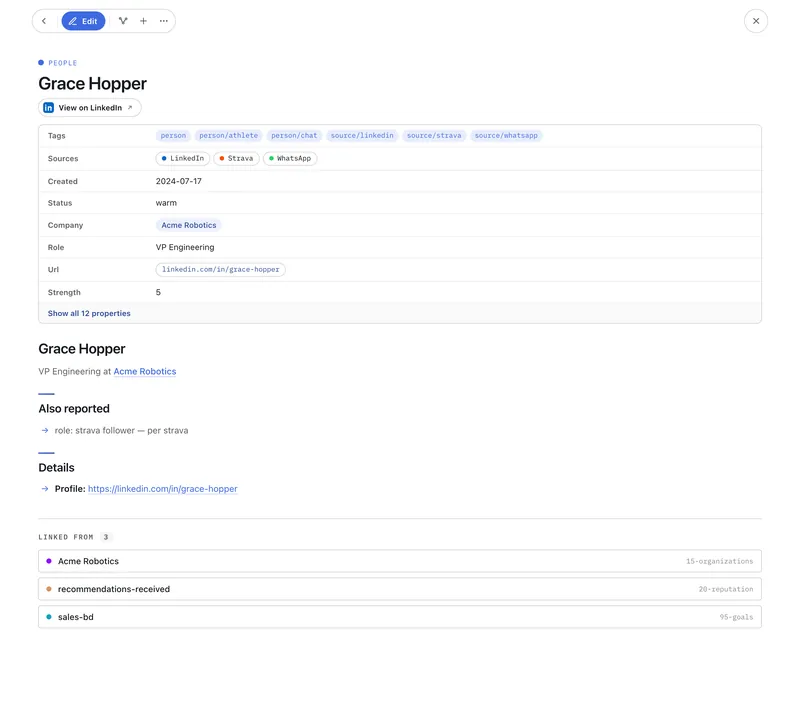The image size is (800, 726).
Task: Select the source/strava tag
Action: pos(434,136)
